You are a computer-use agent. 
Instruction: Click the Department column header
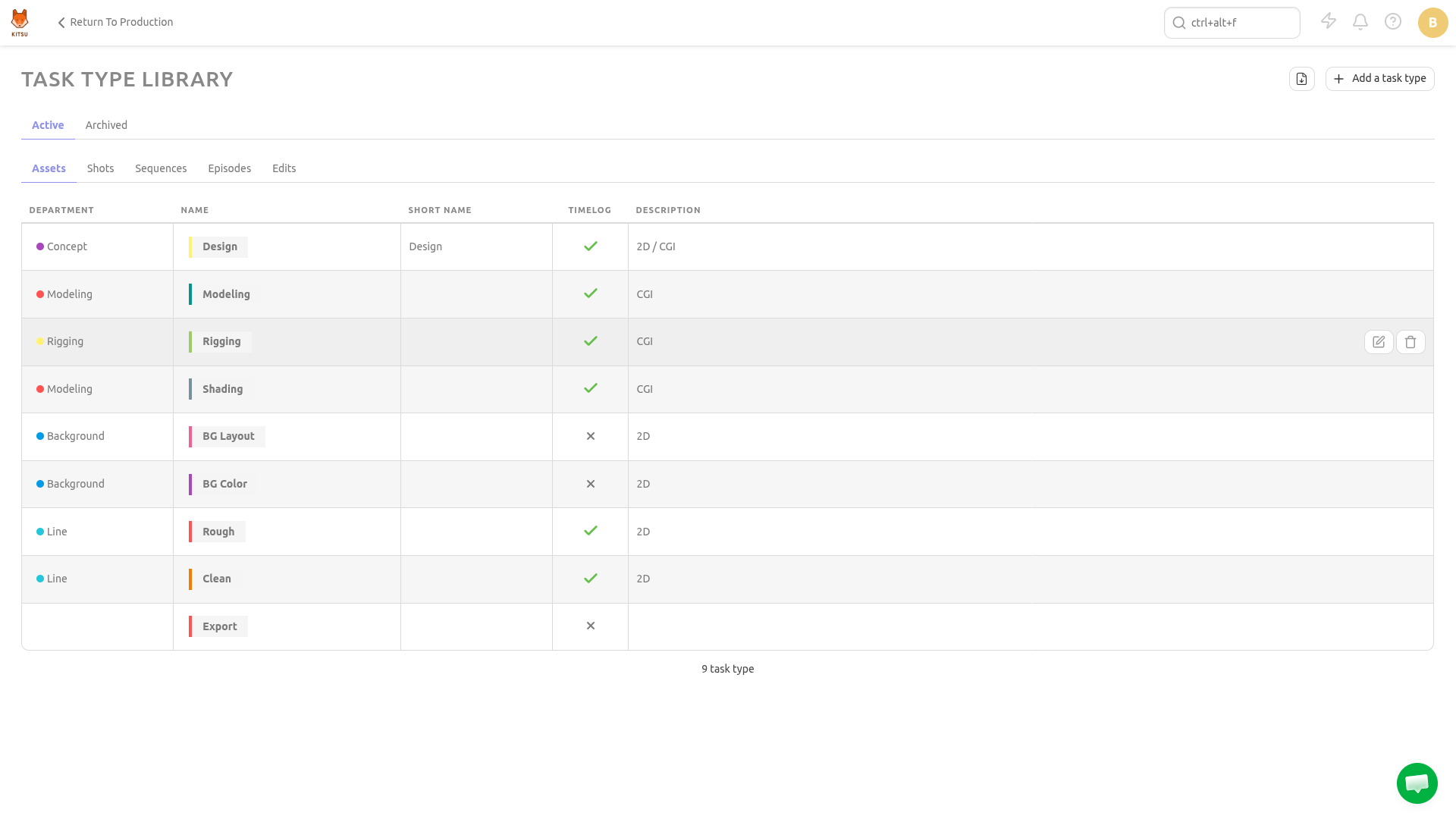[x=61, y=210]
